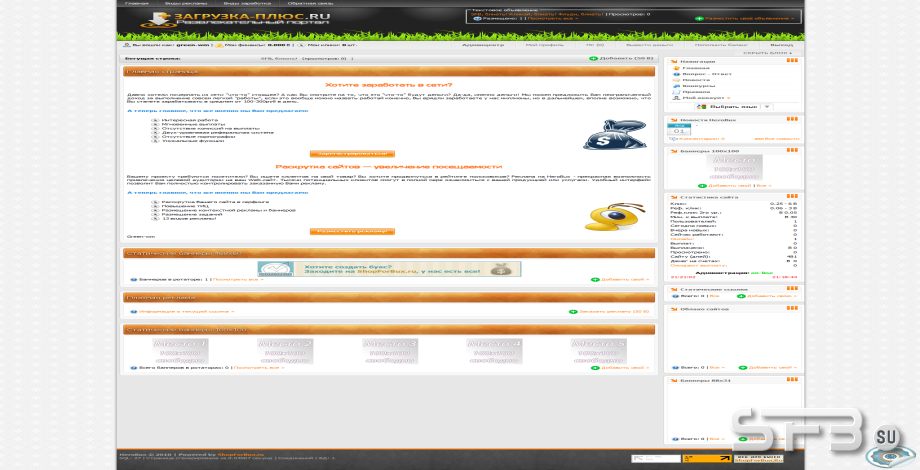This screenshot has width=920, height=470.
Task: Expand the Мой аккаунт navigation item
Action: click(x=705, y=98)
